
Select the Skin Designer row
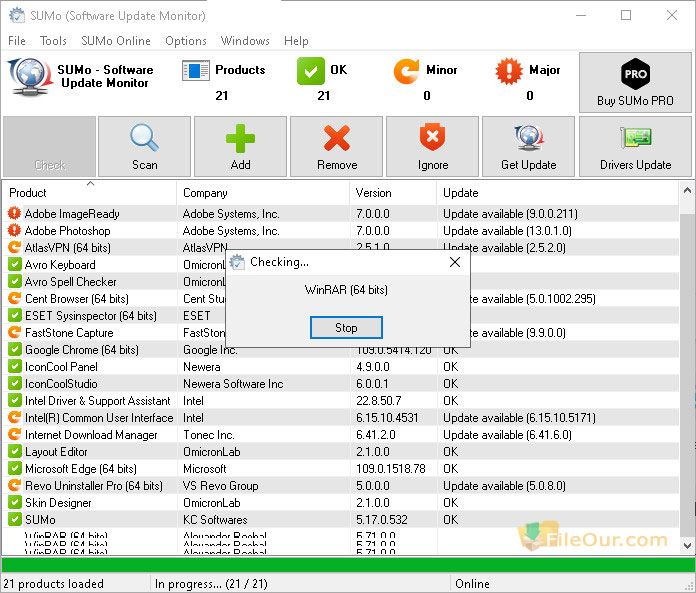coord(341,502)
